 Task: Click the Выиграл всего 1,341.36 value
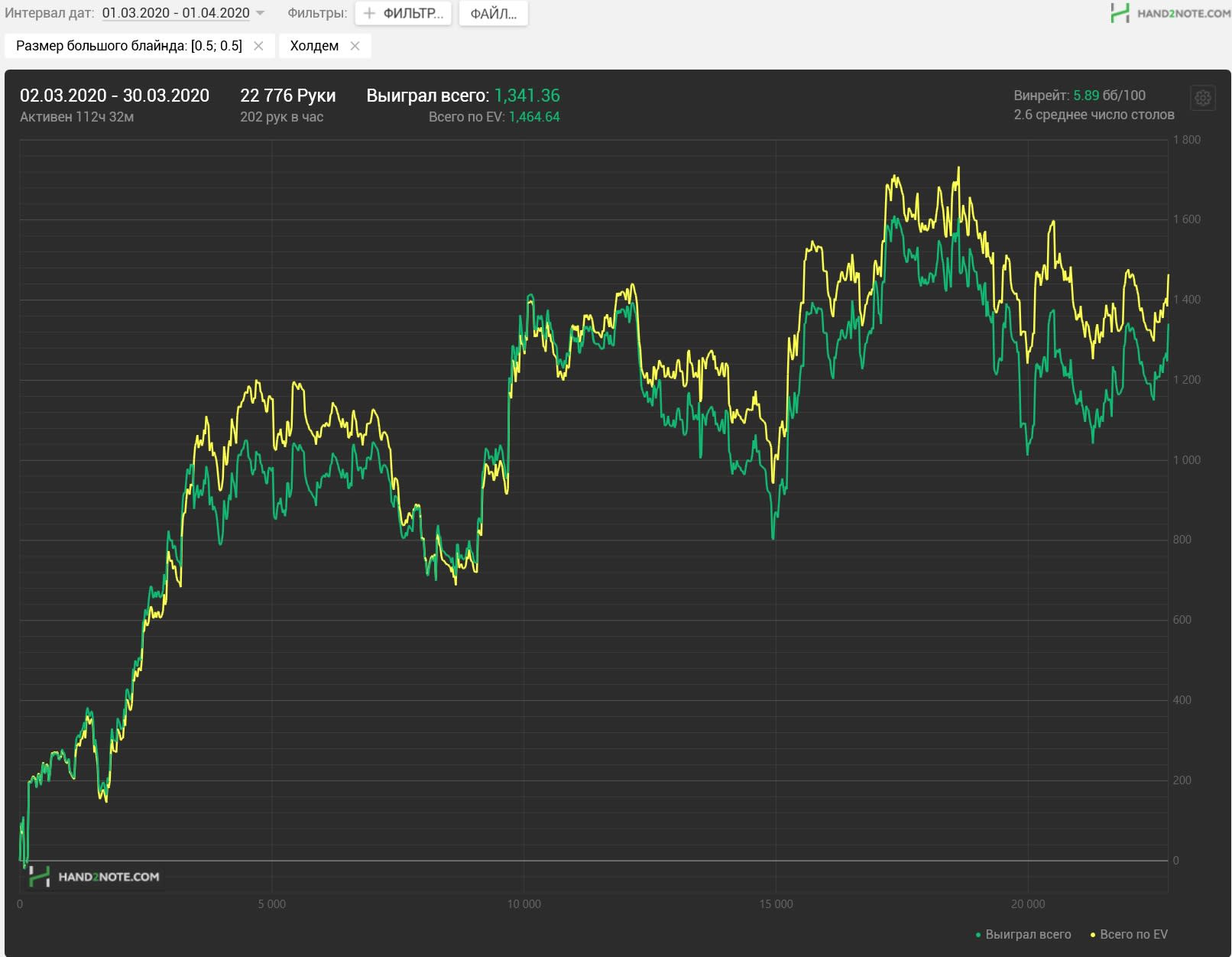(527, 96)
